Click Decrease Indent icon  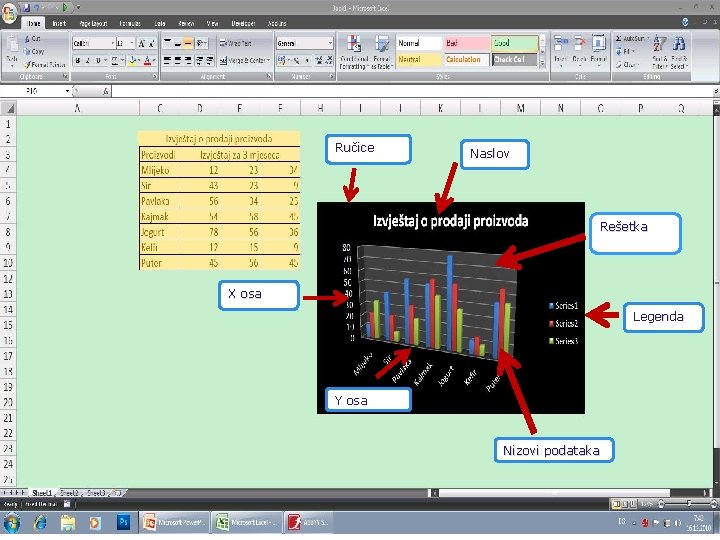[200, 61]
